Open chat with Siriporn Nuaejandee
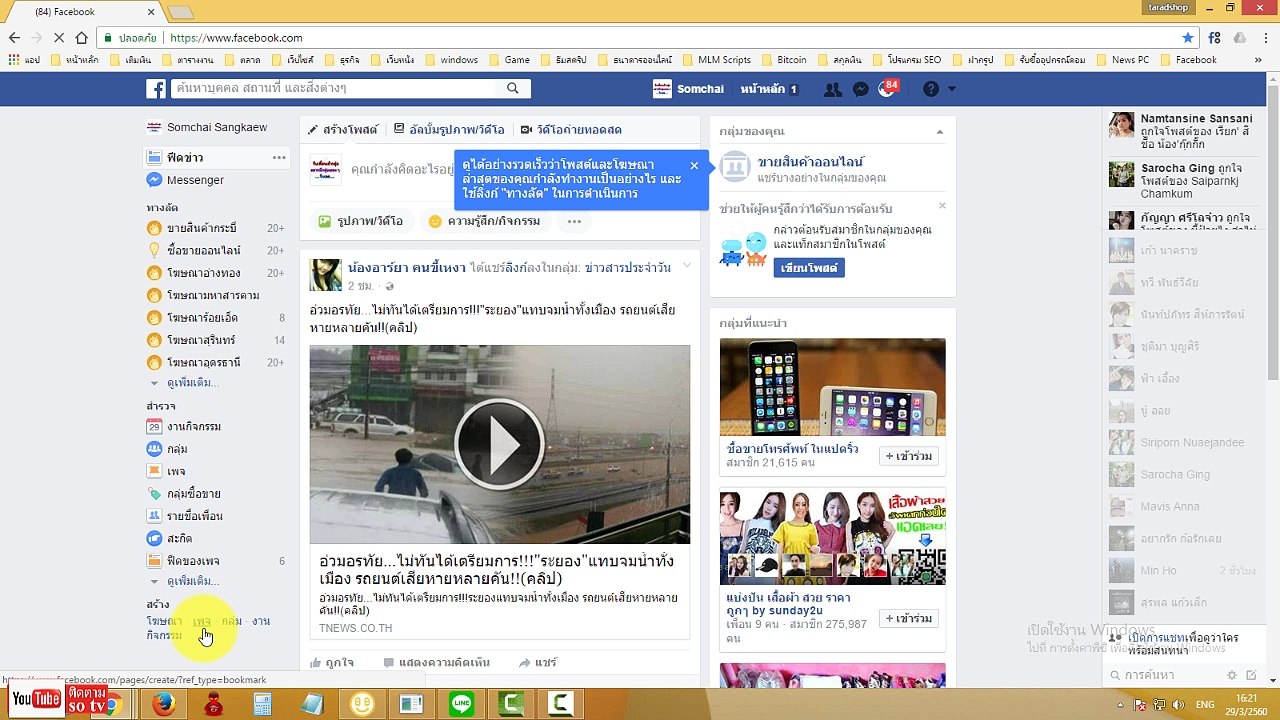1280x720 pixels. pos(1182,442)
